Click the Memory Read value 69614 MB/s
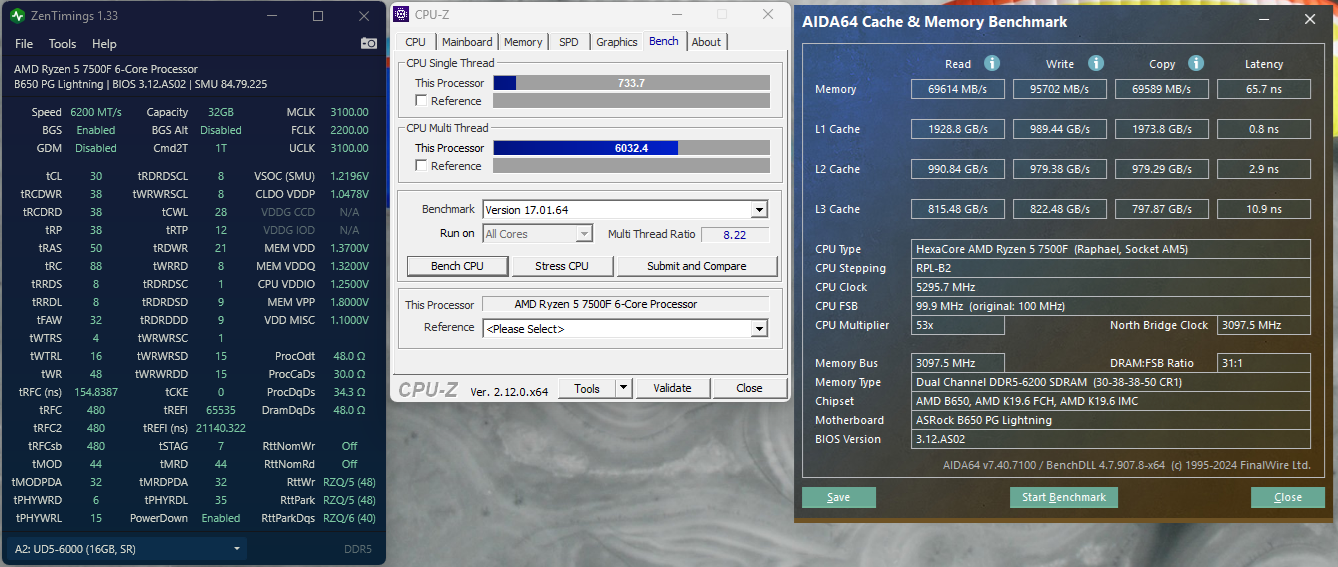Image resolution: width=1338 pixels, height=567 pixels. (958, 89)
